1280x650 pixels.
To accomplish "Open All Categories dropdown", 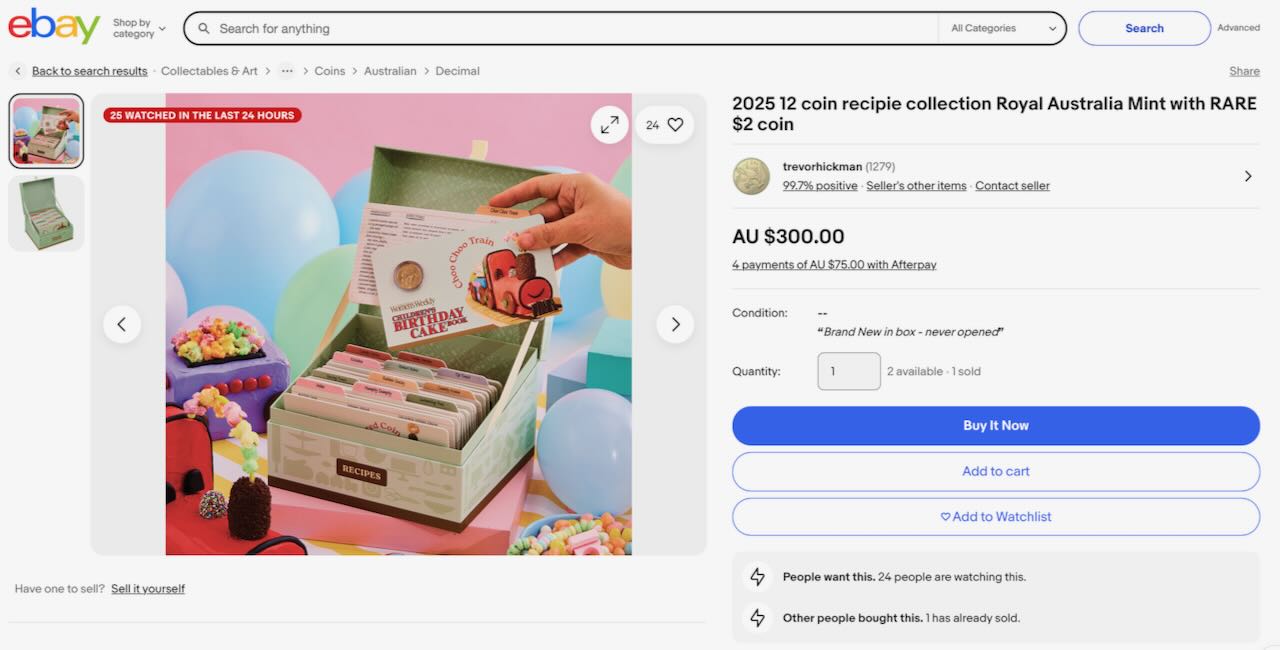I will [1003, 28].
